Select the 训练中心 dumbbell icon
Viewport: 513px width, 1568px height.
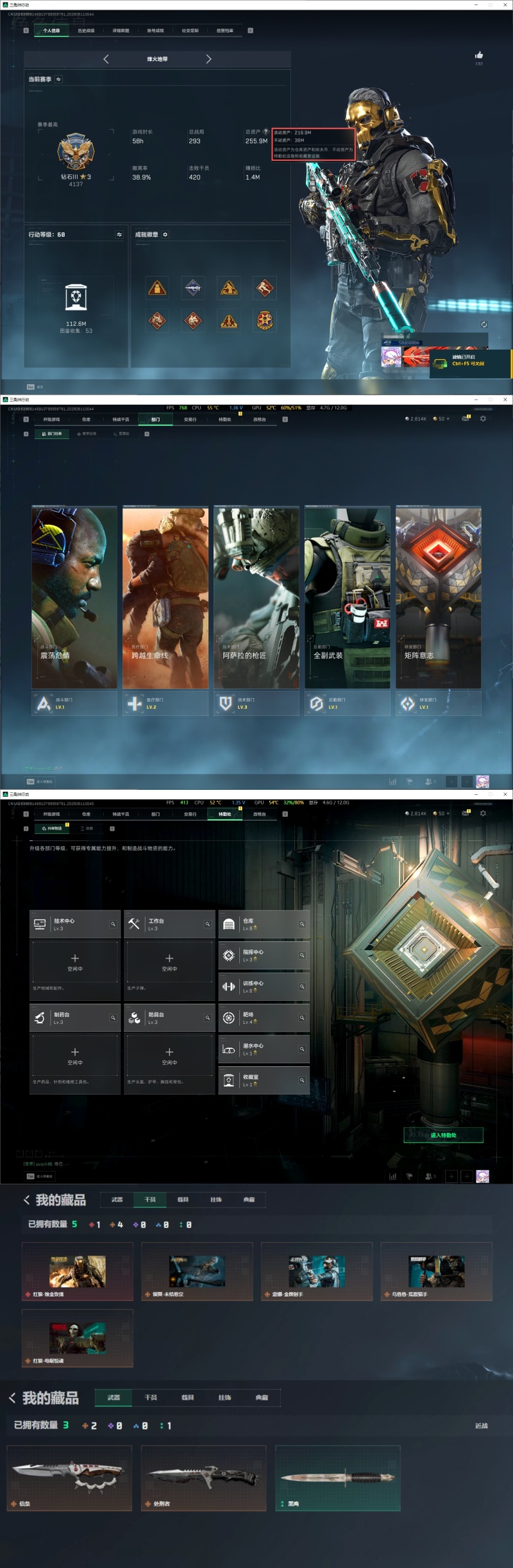[x=229, y=987]
